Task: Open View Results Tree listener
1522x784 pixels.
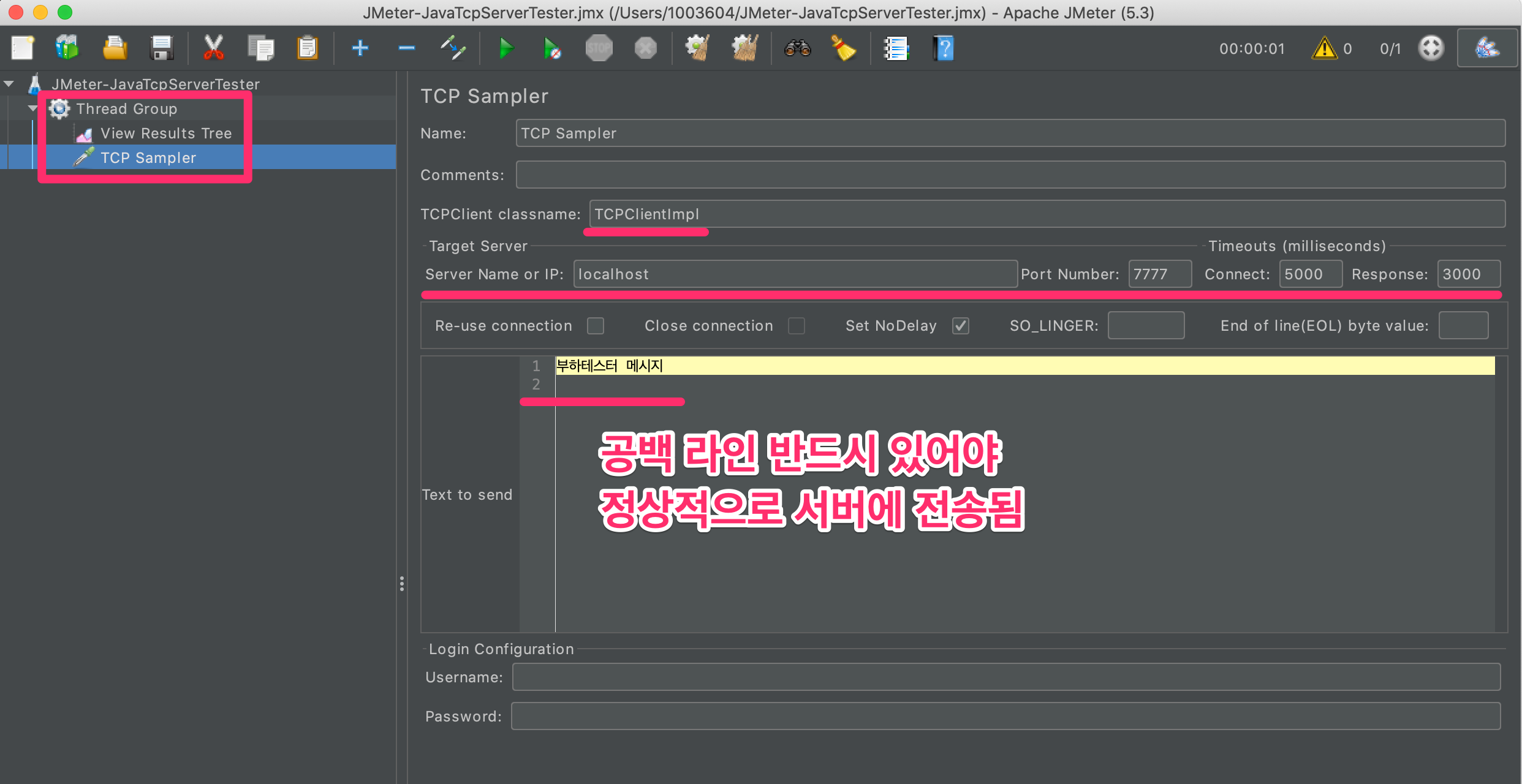Action: tap(166, 133)
